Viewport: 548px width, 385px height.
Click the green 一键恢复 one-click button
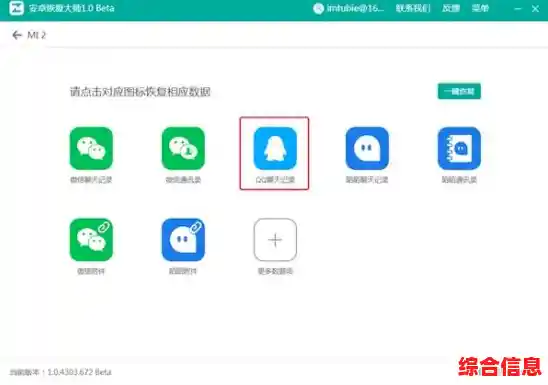point(459,91)
